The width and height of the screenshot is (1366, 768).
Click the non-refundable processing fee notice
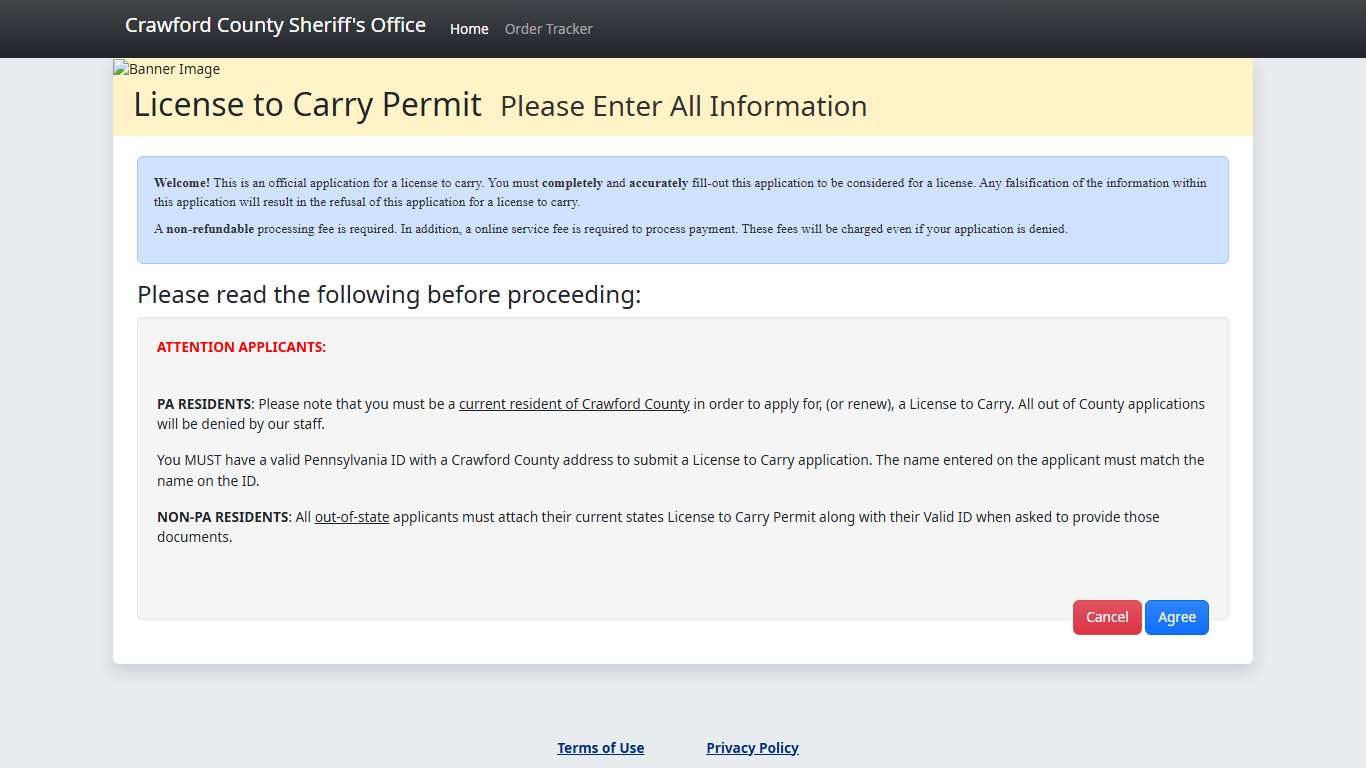tap(611, 229)
